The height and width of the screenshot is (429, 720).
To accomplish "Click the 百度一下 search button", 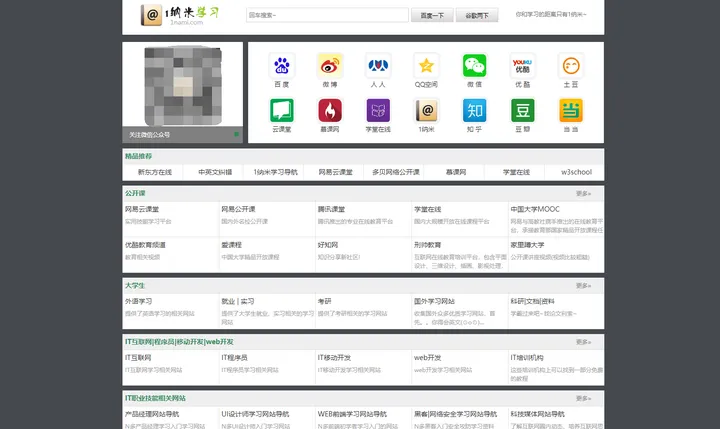I will 432,15.
